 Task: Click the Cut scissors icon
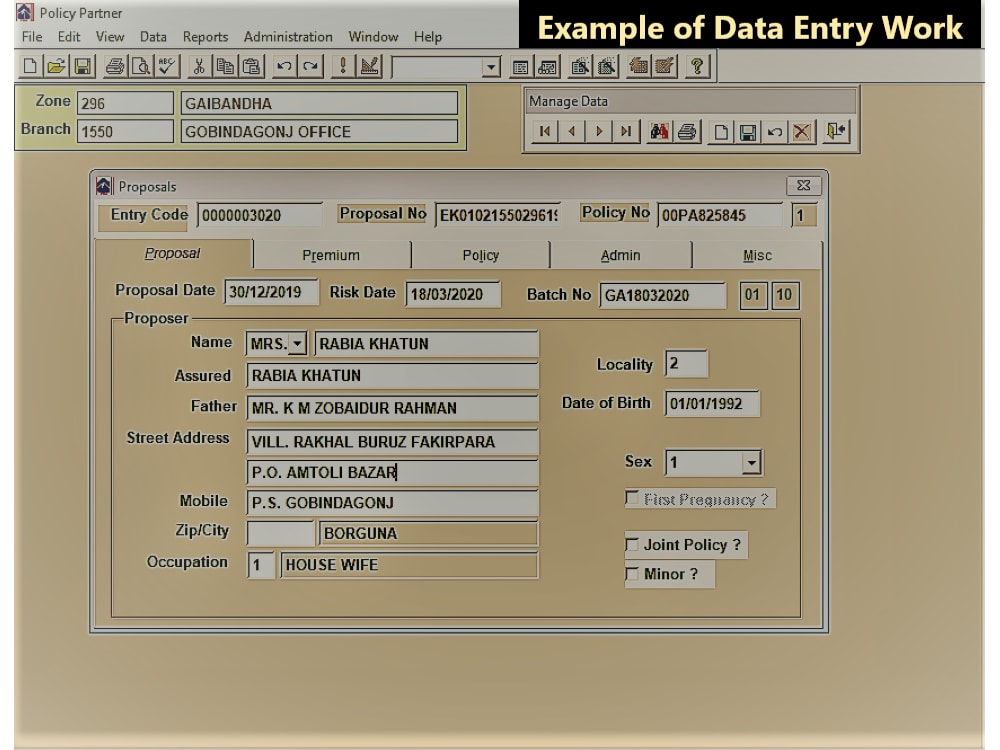click(199, 66)
